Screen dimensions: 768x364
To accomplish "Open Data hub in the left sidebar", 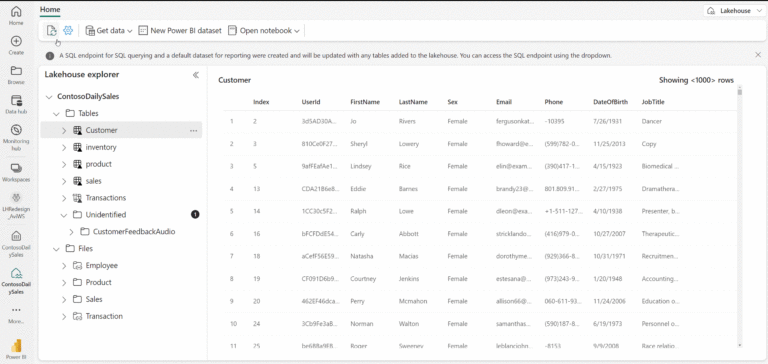I will (x=16, y=104).
